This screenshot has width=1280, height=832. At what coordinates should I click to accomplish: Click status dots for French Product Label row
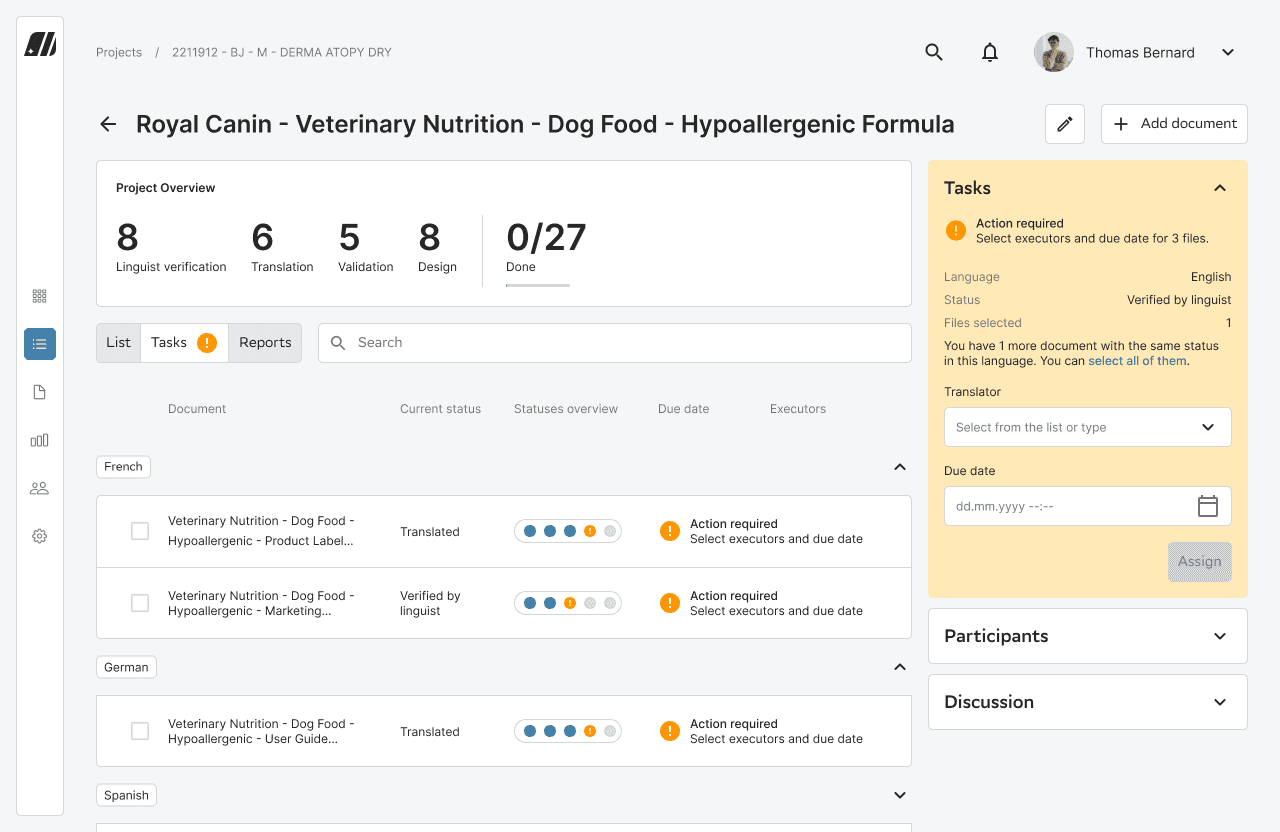tap(568, 531)
